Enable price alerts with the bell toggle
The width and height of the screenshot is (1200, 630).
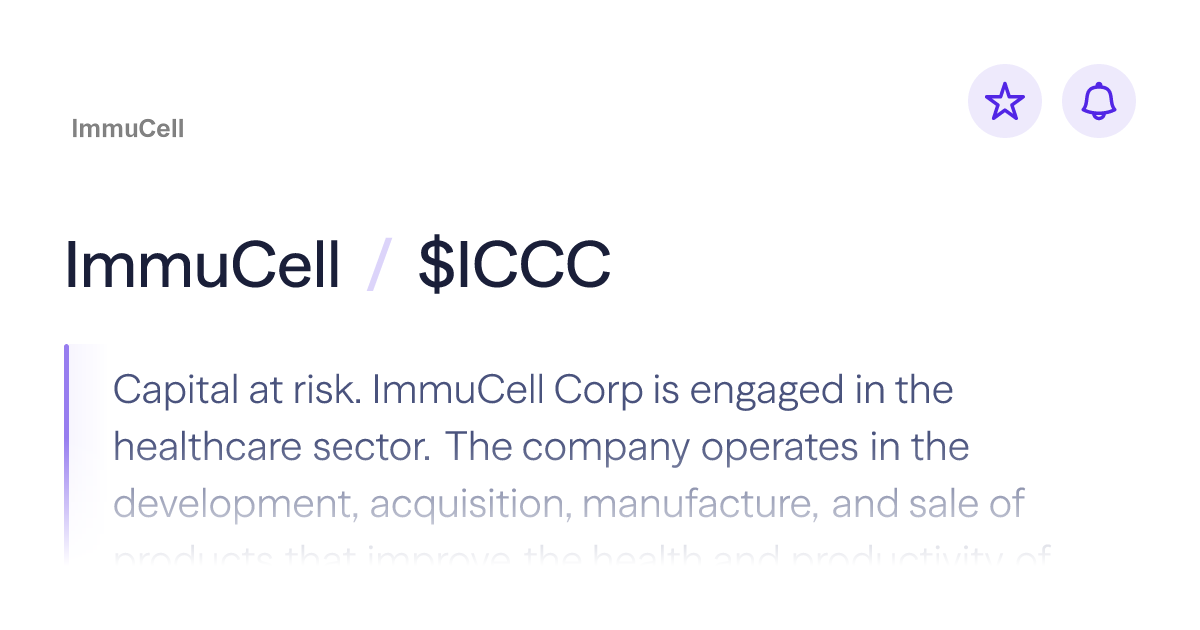pos(1098,100)
